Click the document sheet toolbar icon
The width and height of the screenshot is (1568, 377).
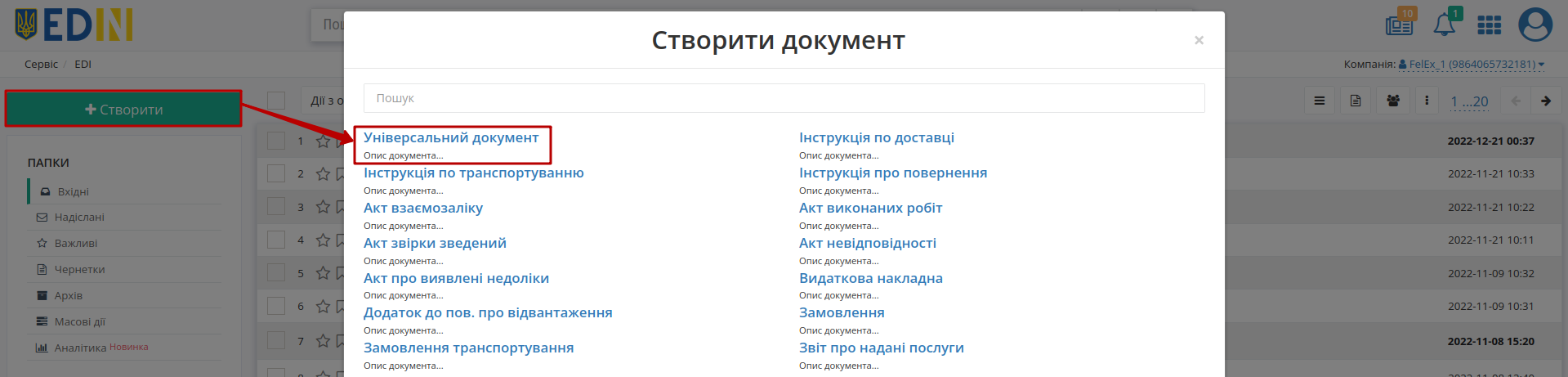coord(1356,101)
